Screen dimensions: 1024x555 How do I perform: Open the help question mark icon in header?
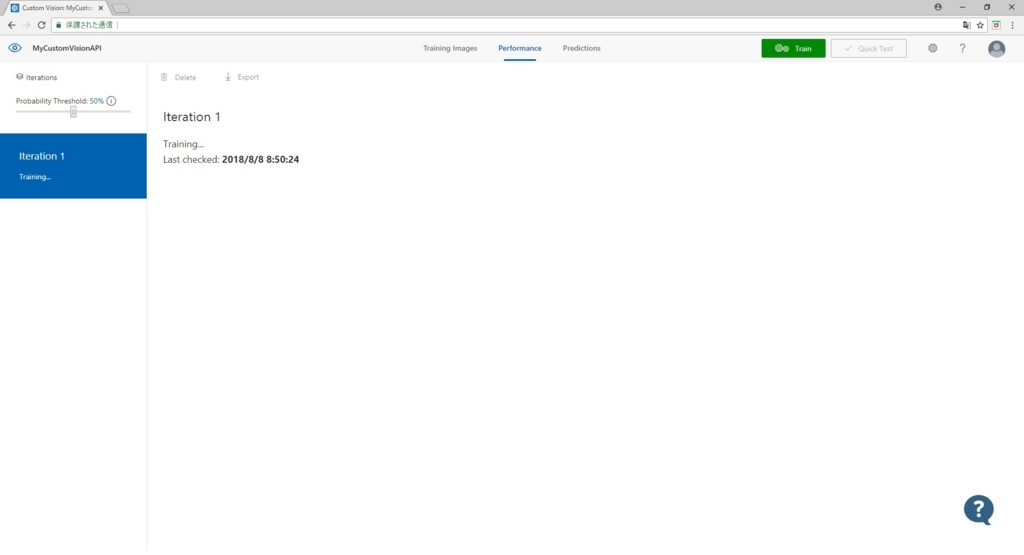(963, 48)
